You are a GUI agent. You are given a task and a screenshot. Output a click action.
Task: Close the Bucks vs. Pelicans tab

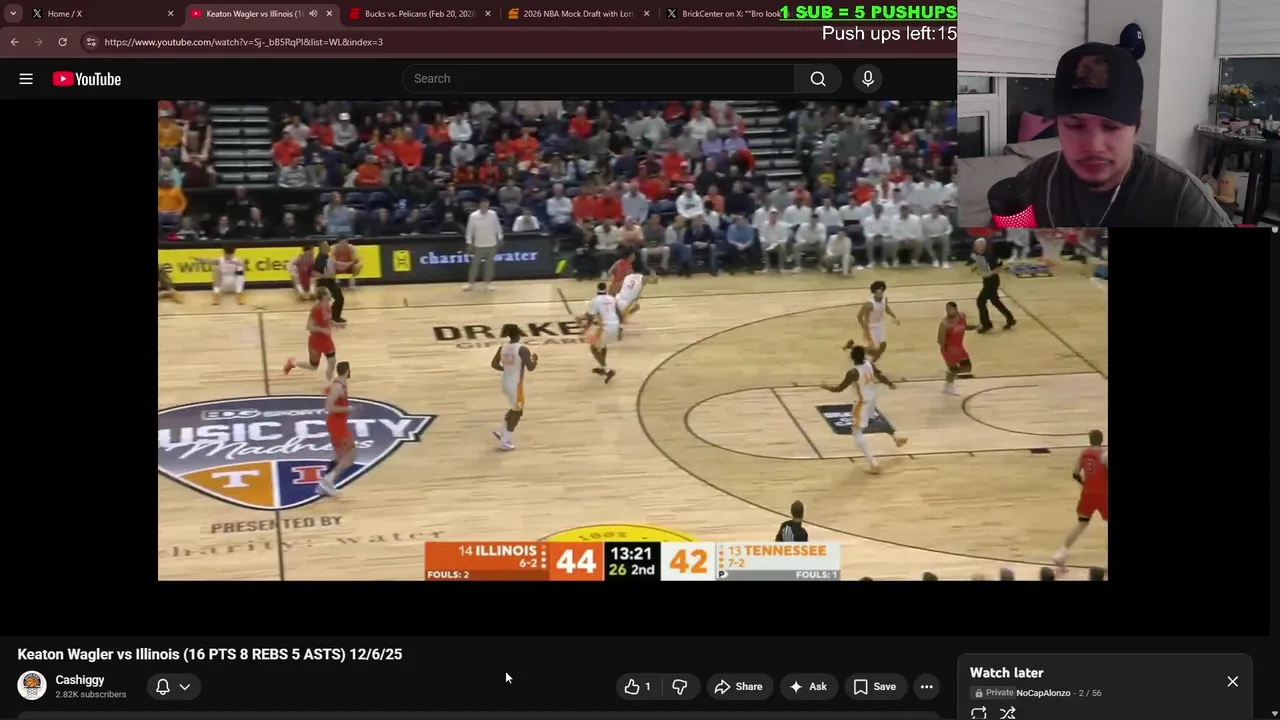pos(487,13)
